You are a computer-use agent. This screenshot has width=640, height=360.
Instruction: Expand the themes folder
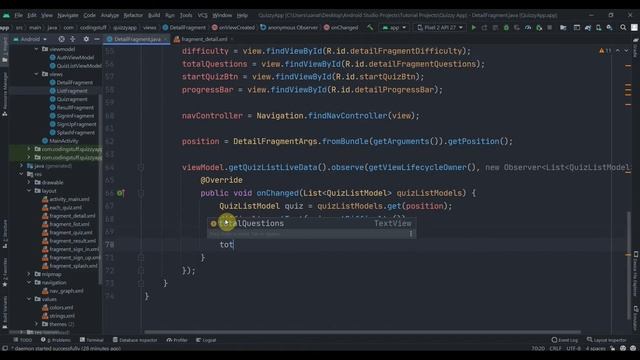36,324
